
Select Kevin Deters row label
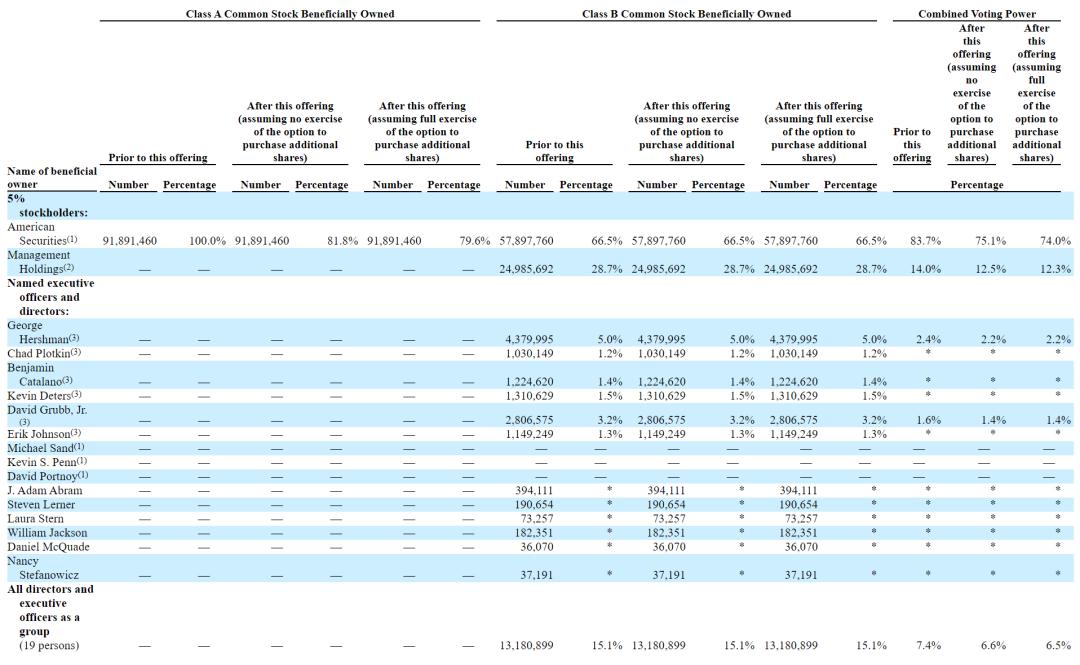(x=44, y=395)
